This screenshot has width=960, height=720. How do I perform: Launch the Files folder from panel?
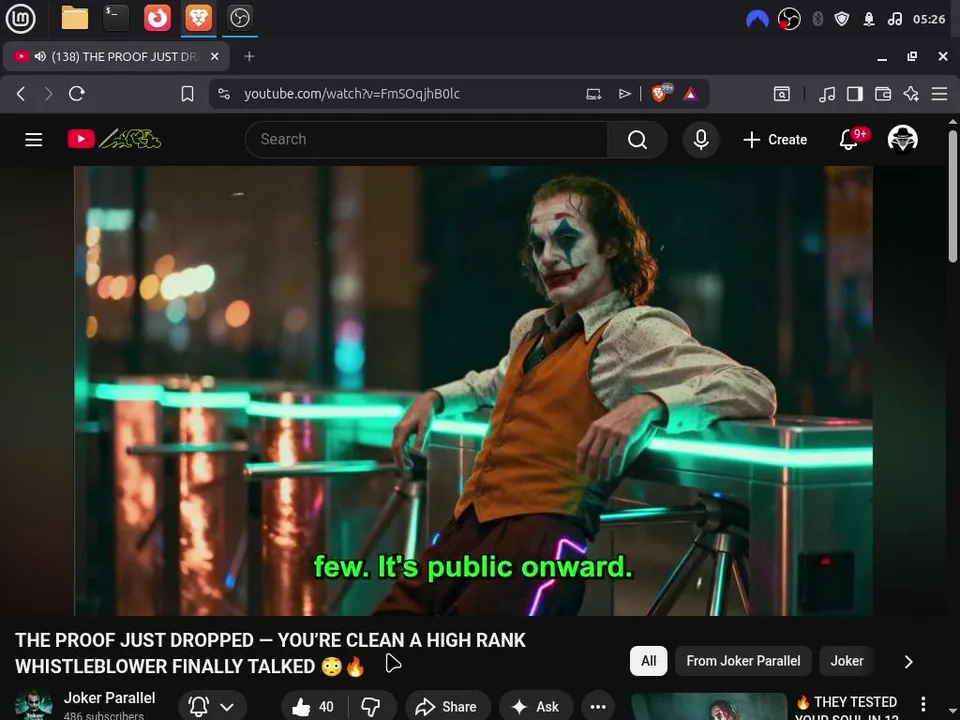coord(75,18)
